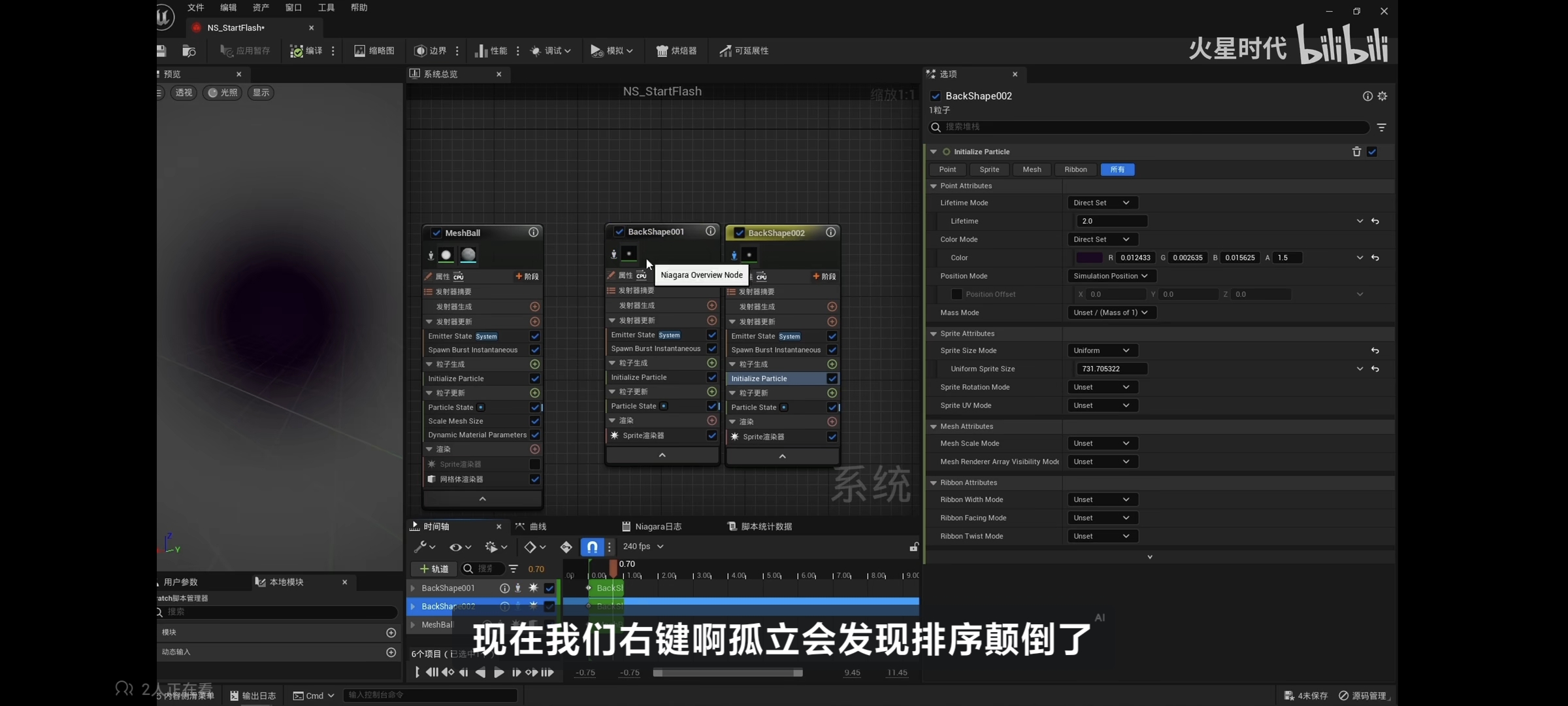Open the MeshBall emitter info icon

tap(534, 233)
